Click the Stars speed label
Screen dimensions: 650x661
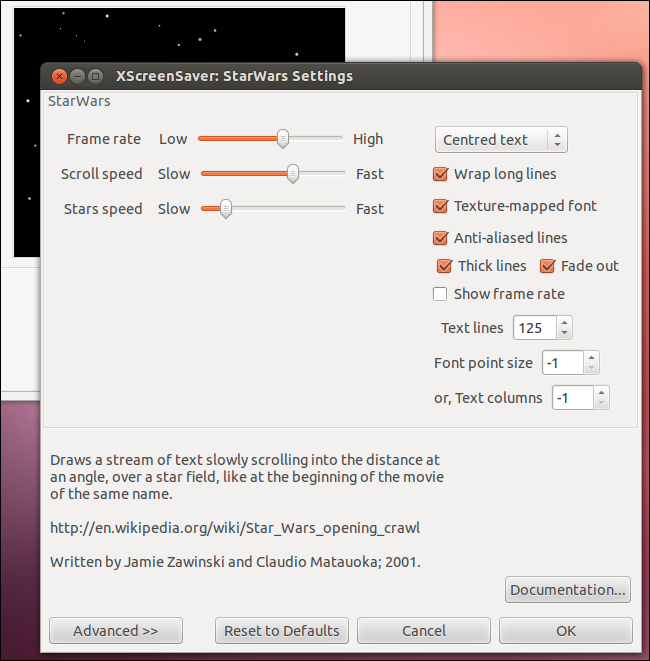103,209
